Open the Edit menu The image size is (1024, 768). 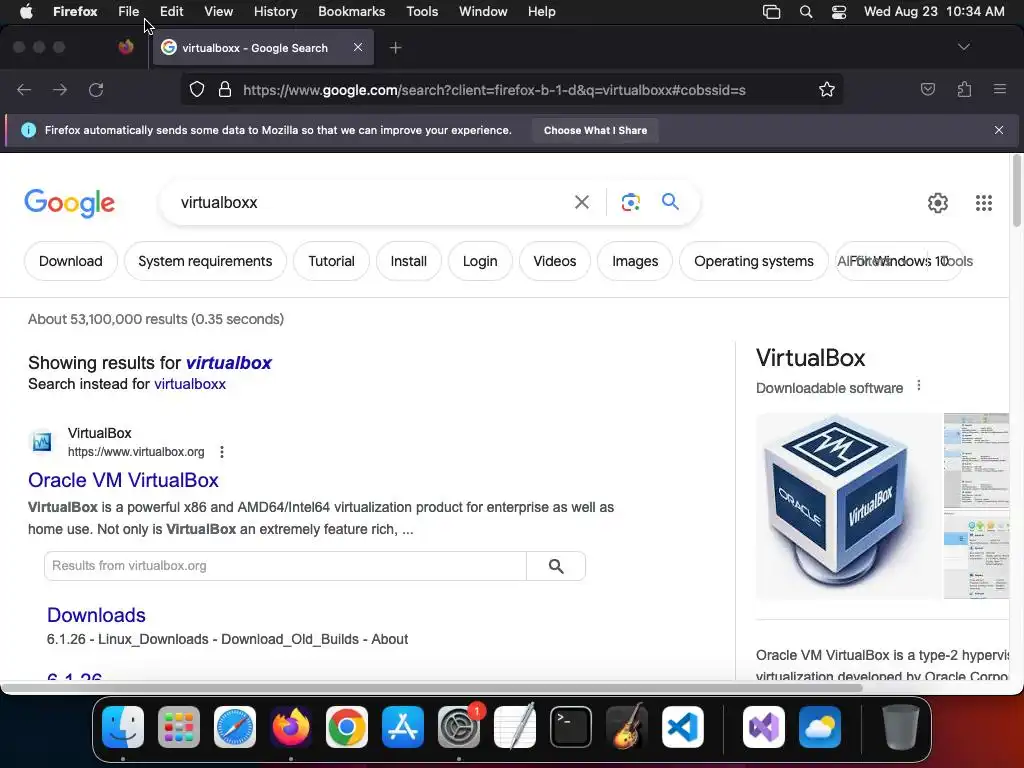[x=171, y=12]
